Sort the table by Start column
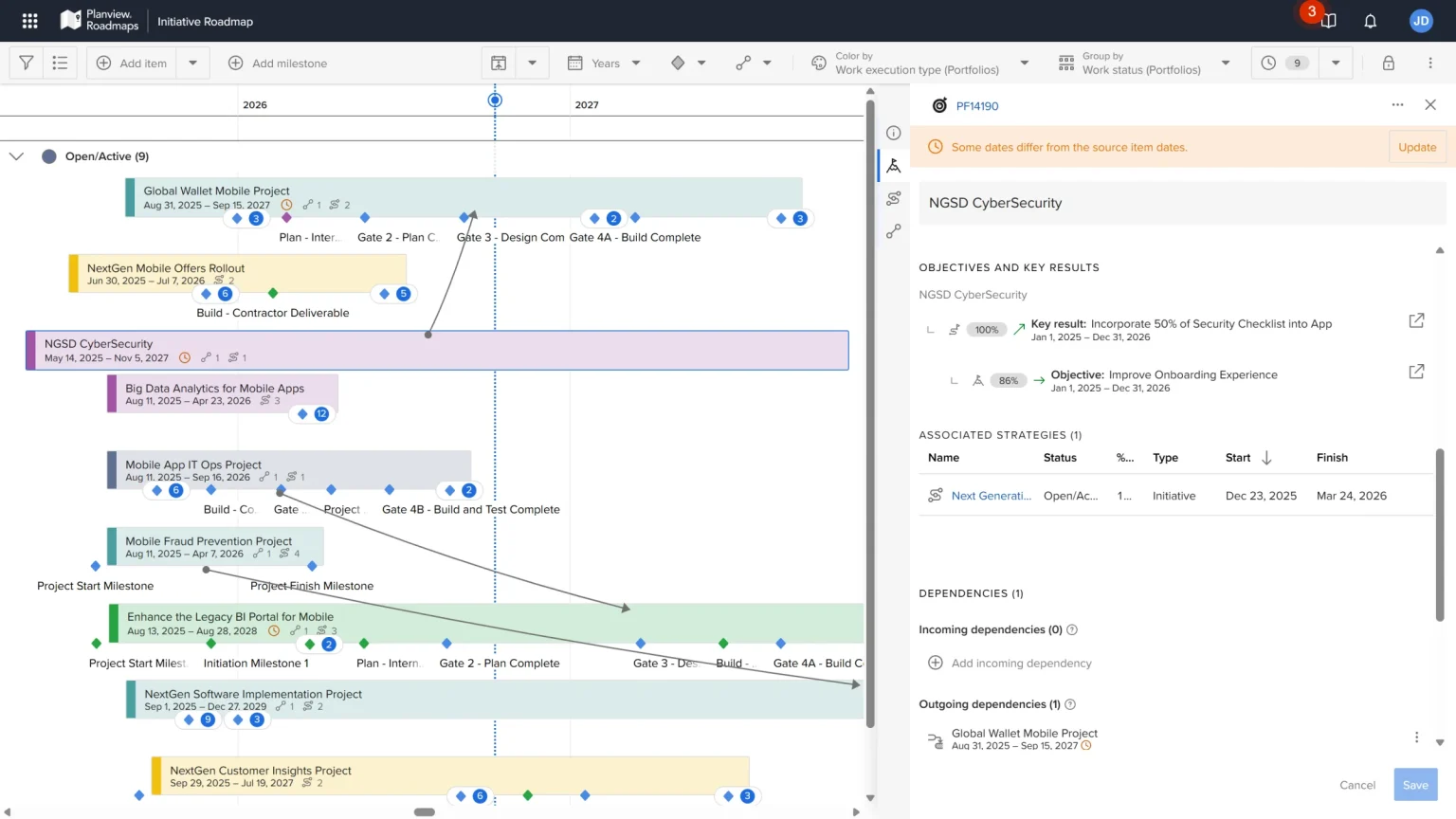The height and width of the screenshot is (819, 1456). coord(1247,458)
